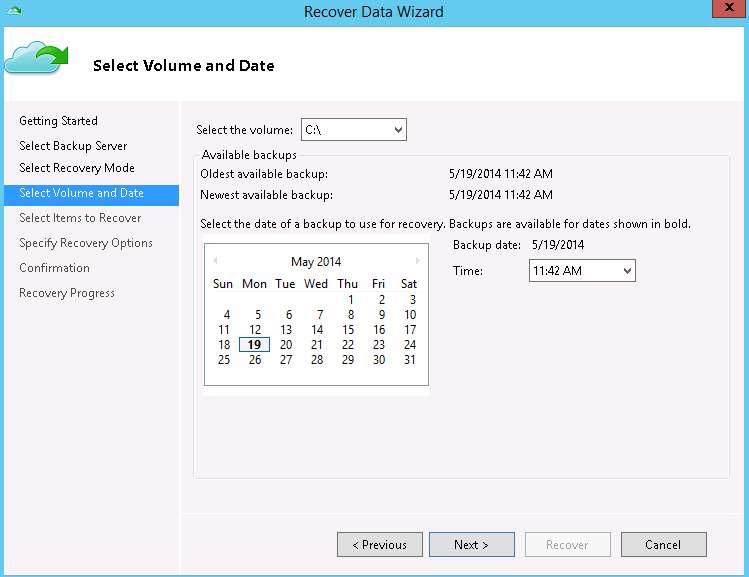Click the Sat column header in calendar

(x=409, y=284)
